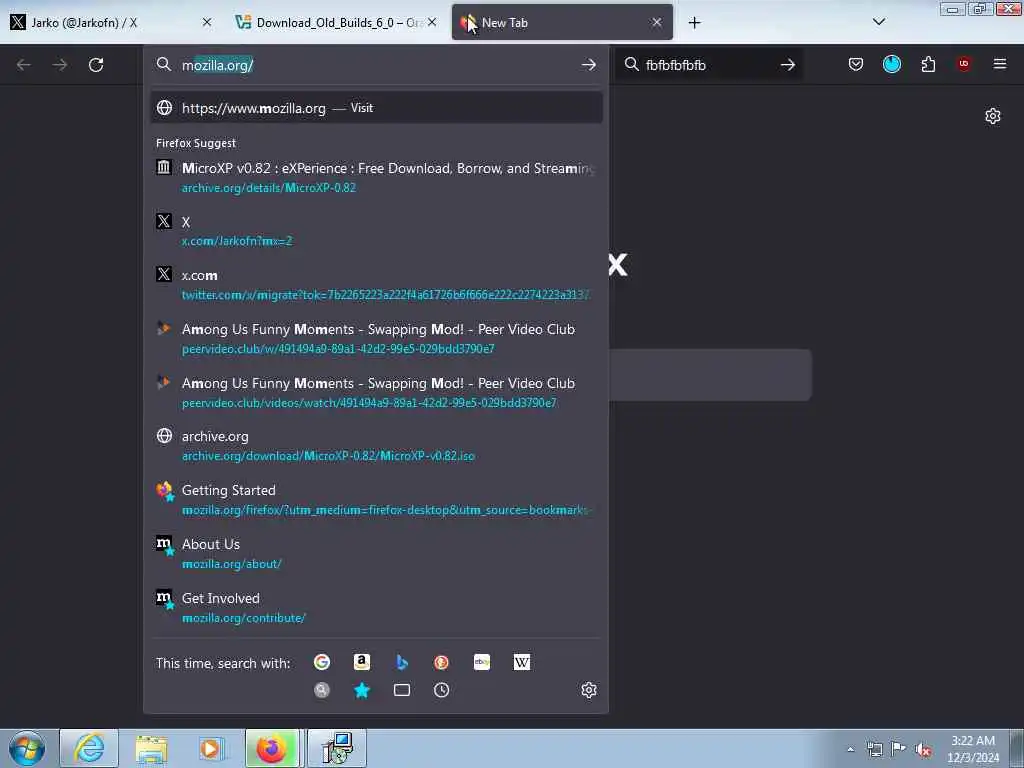Image resolution: width=1024 pixels, height=768 pixels.
Task: Open the uBlock Origin toolbar icon
Action: [x=963, y=64]
